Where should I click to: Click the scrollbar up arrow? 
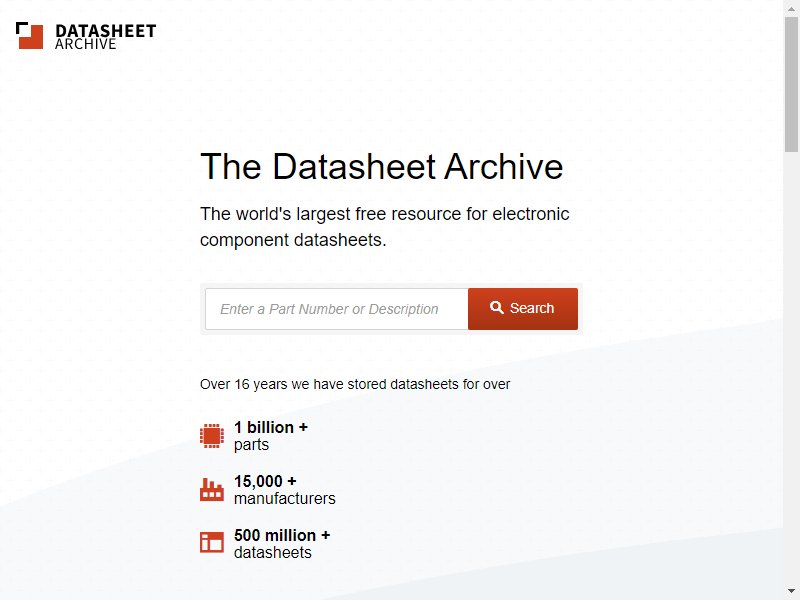791,8
